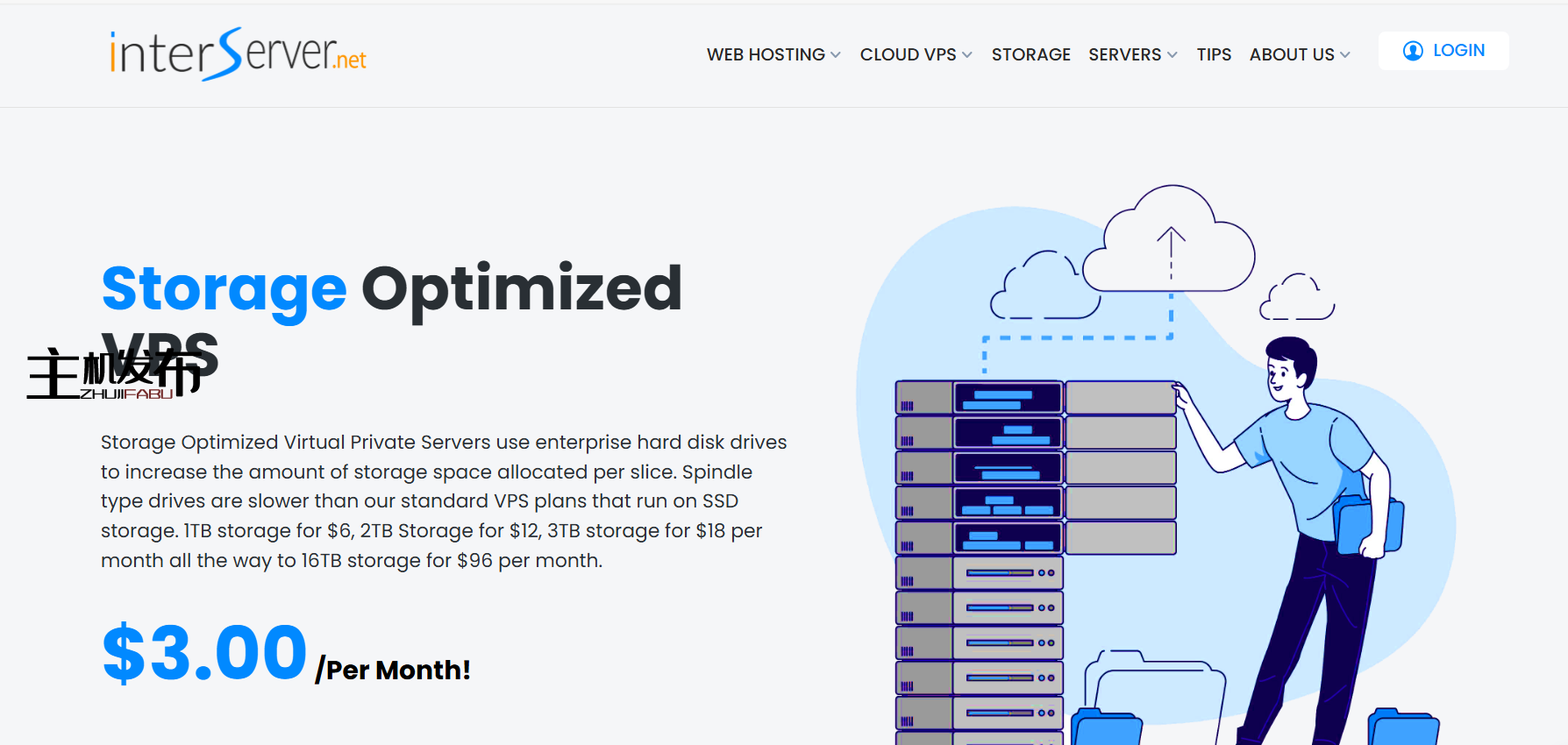
Task: Click the white outlined folder below the server rack
Action: point(1156,692)
